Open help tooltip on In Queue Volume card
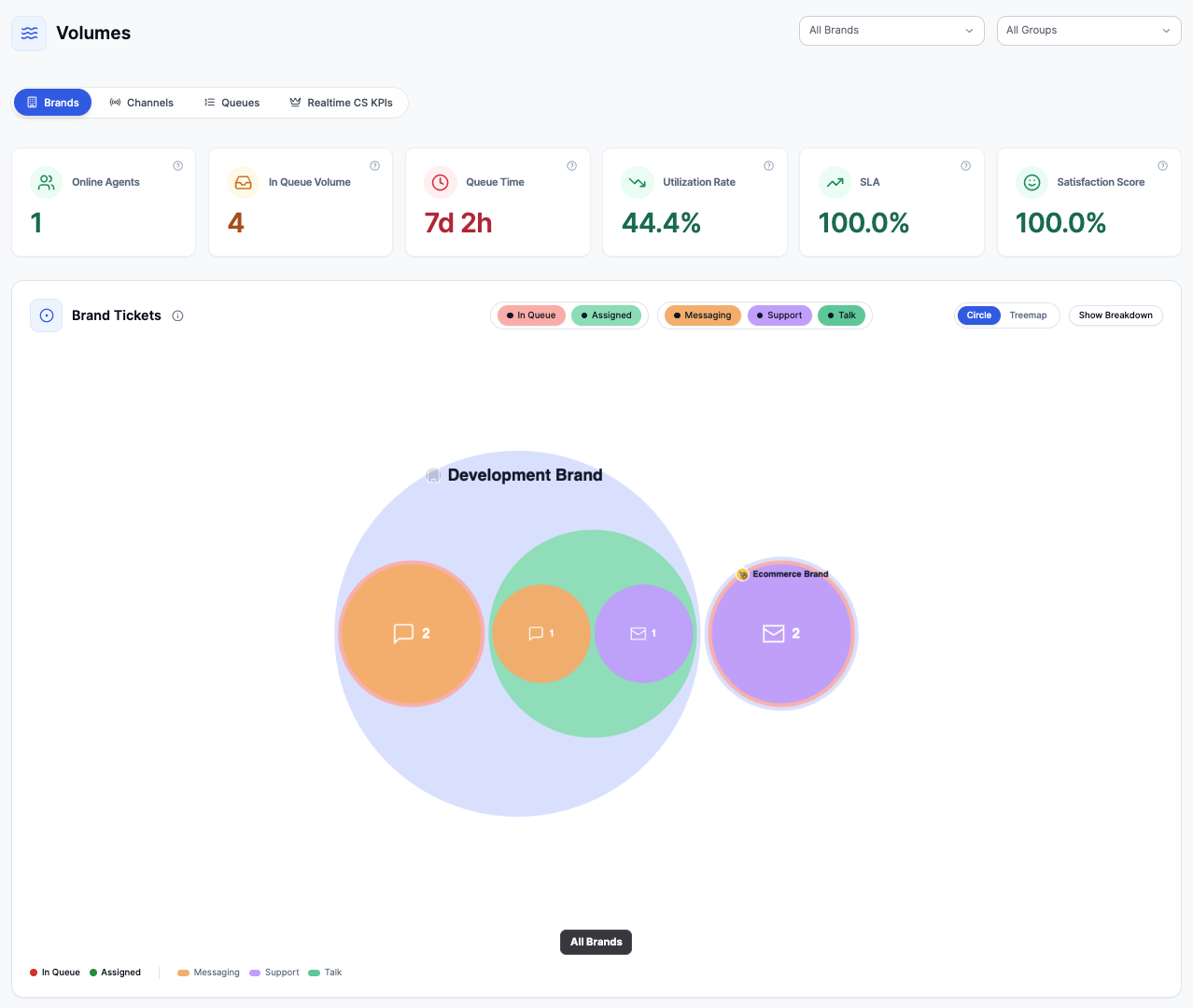 pos(374,166)
